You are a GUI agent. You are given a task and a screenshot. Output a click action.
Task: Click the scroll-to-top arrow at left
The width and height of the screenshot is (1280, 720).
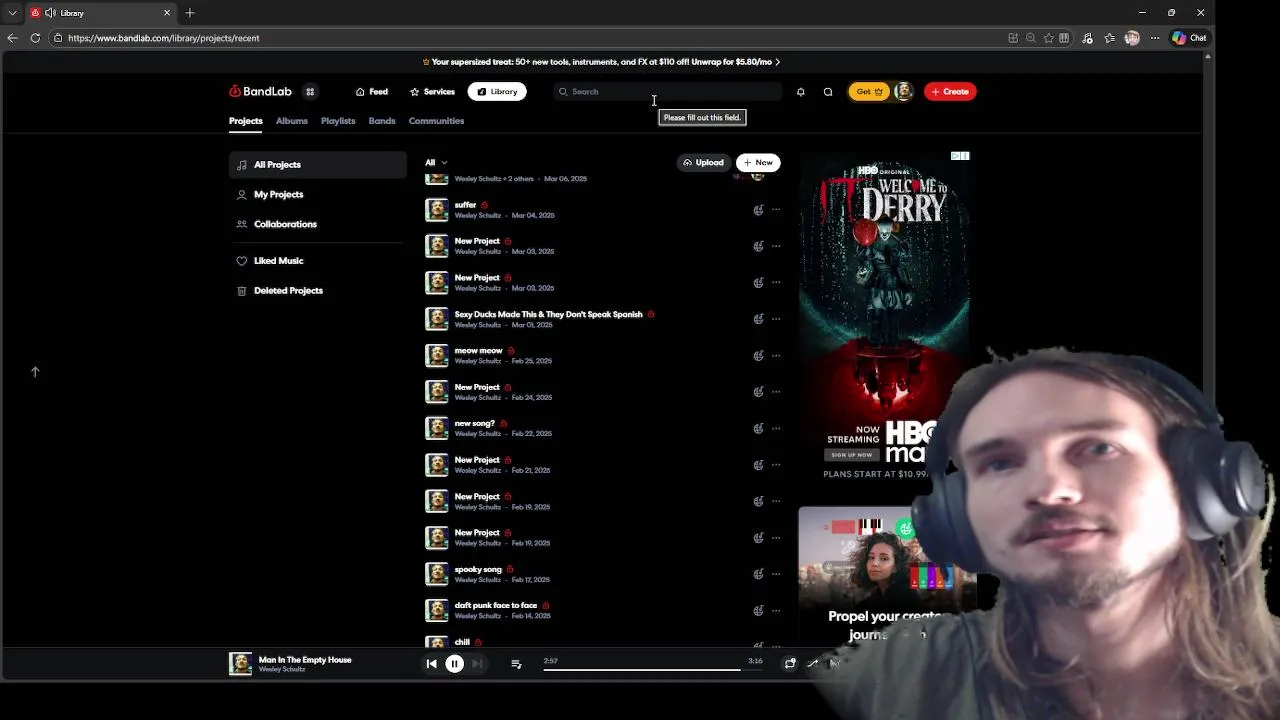pos(35,372)
